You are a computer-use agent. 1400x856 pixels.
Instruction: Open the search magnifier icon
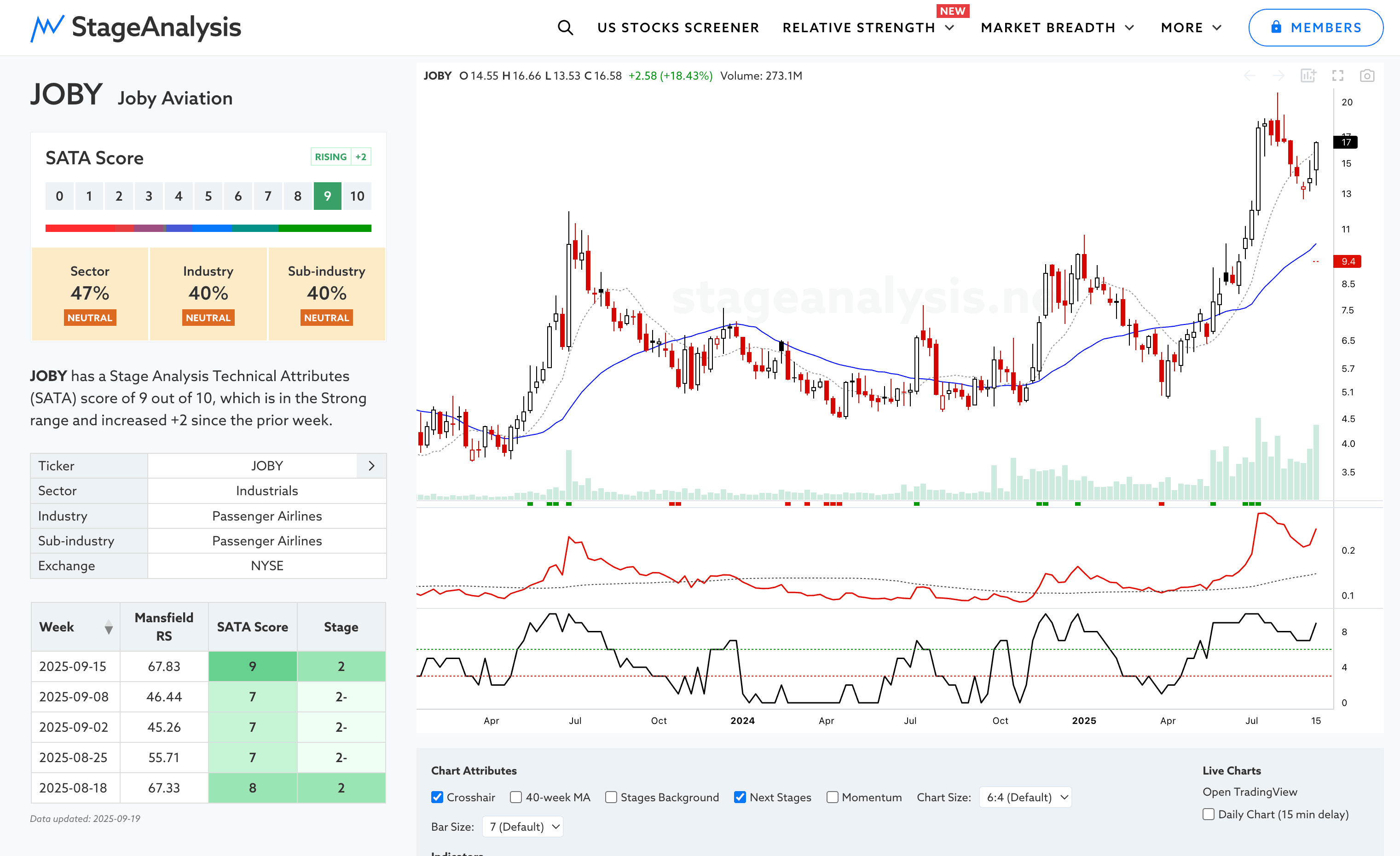pyautogui.click(x=565, y=27)
